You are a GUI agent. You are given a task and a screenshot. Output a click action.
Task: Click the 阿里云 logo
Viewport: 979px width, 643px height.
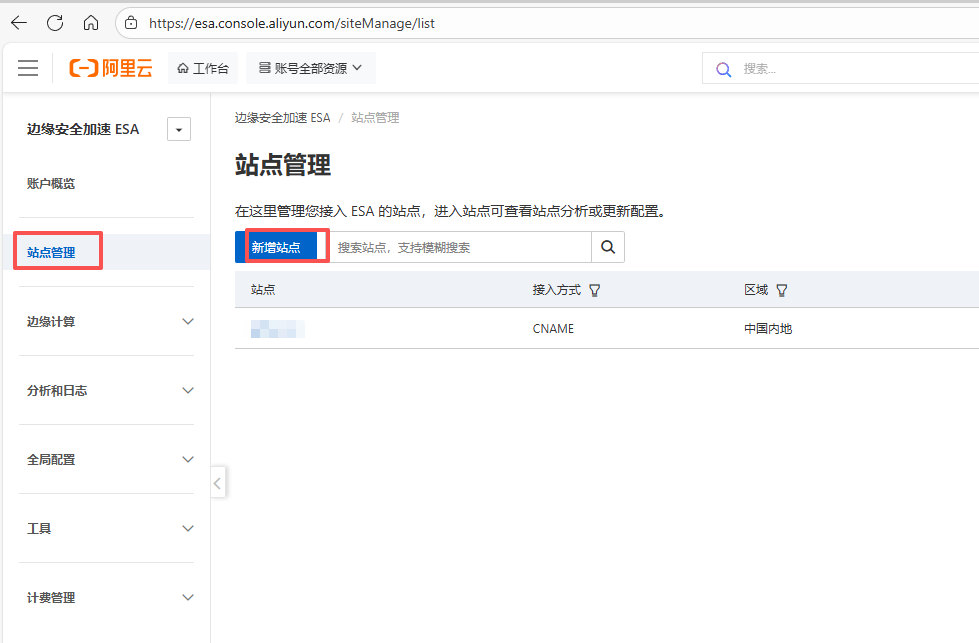pyautogui.click(x=111, y=68)
